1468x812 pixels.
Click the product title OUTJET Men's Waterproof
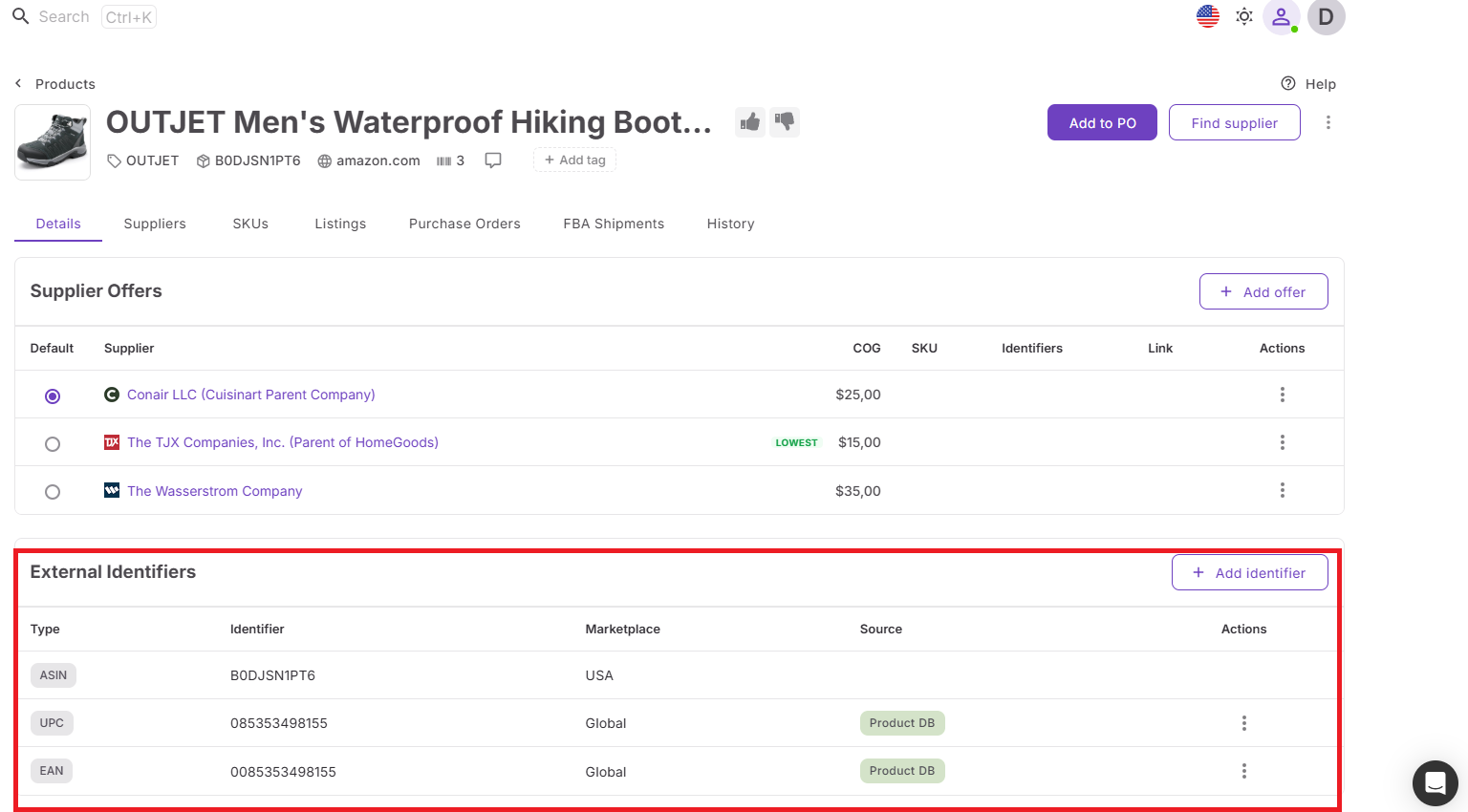[409, 122]
